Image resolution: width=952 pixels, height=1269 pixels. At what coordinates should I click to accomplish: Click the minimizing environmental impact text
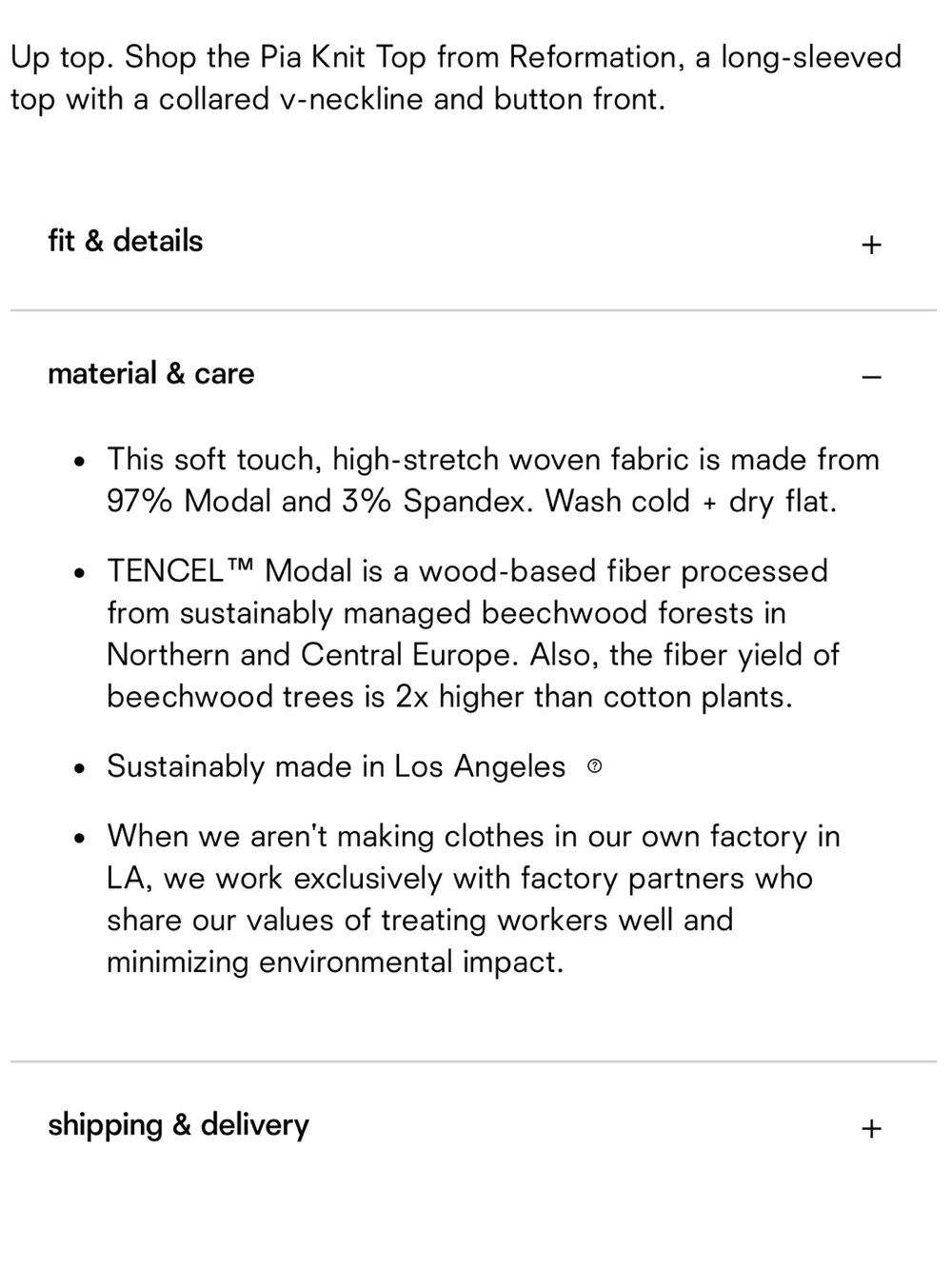335,962
